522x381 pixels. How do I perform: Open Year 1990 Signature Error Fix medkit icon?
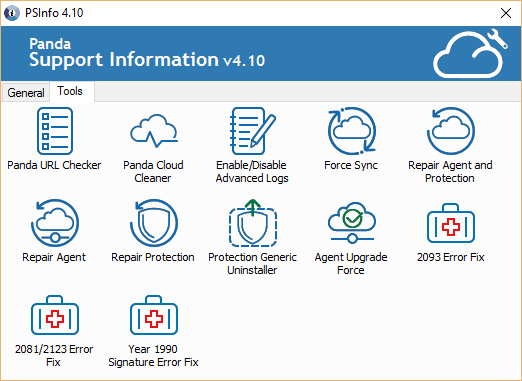[x=154, y=315]
